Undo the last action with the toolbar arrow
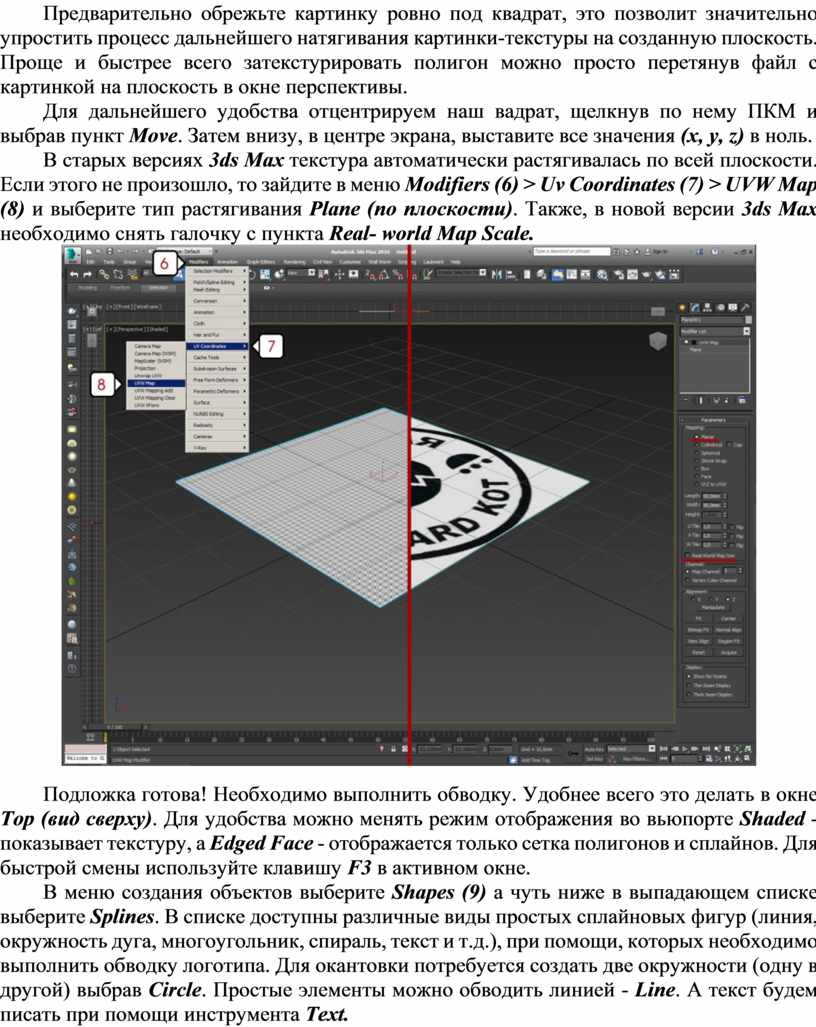Image resolution: width=816 pixels, height=1027 pixels. click(x=74, y=275)
